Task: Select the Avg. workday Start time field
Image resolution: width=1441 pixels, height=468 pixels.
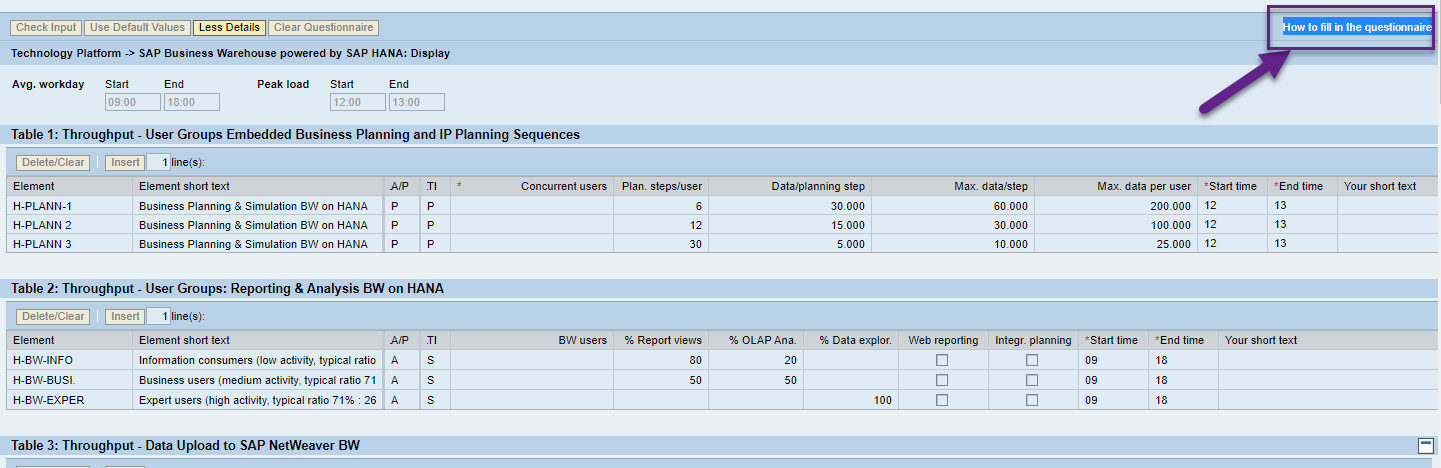Action: (x=132, y=102)
